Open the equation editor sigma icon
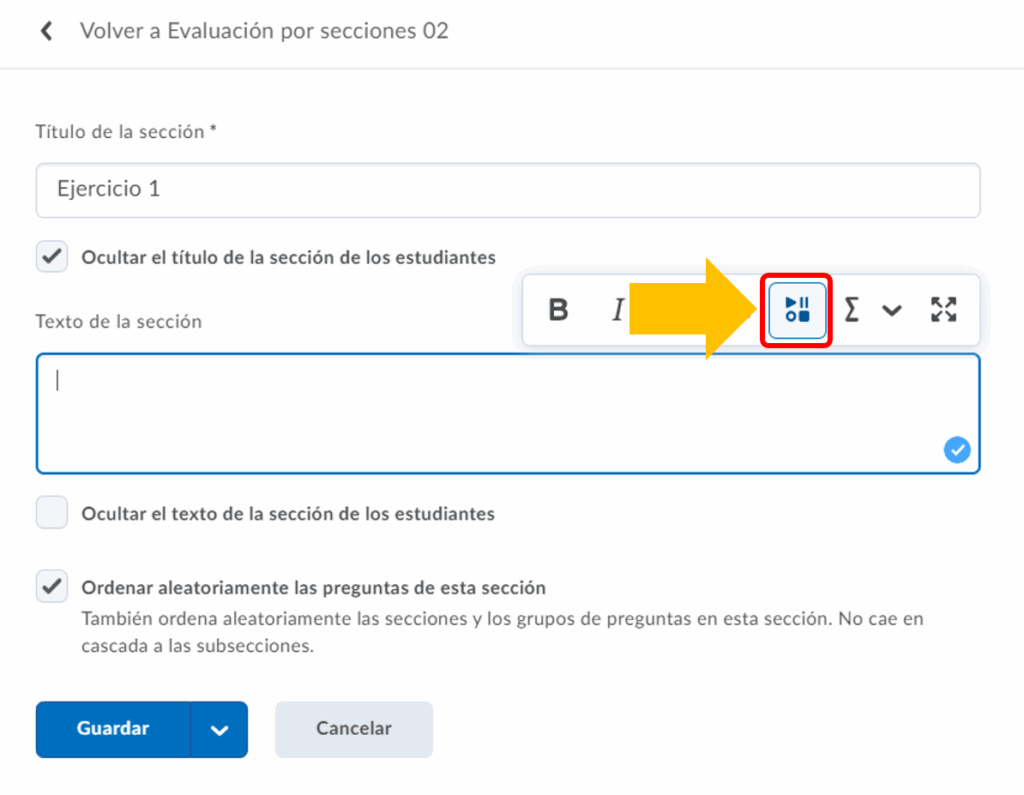1024x795 pixels. coord(851,310)
